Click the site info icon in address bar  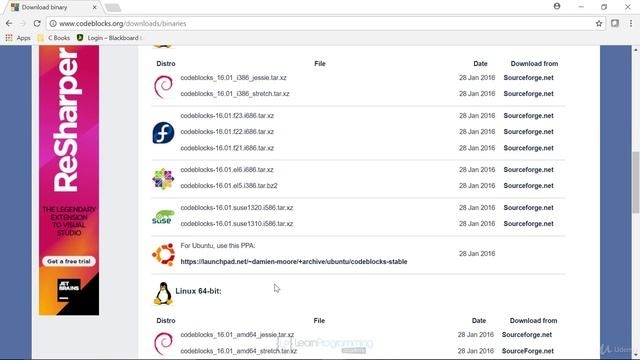click(x=53, y=24)
